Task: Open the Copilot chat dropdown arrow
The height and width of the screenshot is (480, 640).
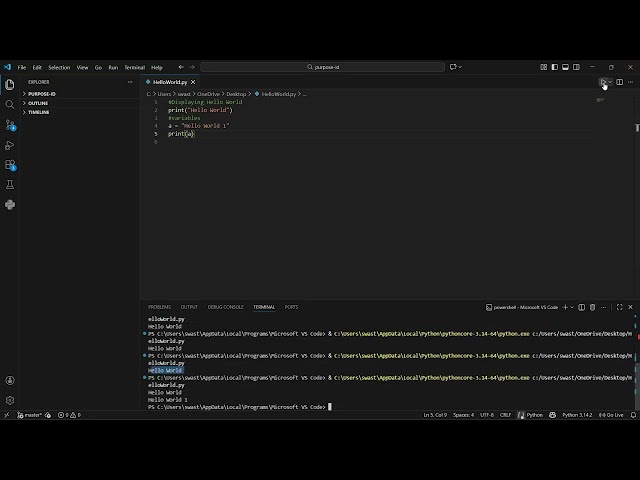Action: (x=460, y=67)
